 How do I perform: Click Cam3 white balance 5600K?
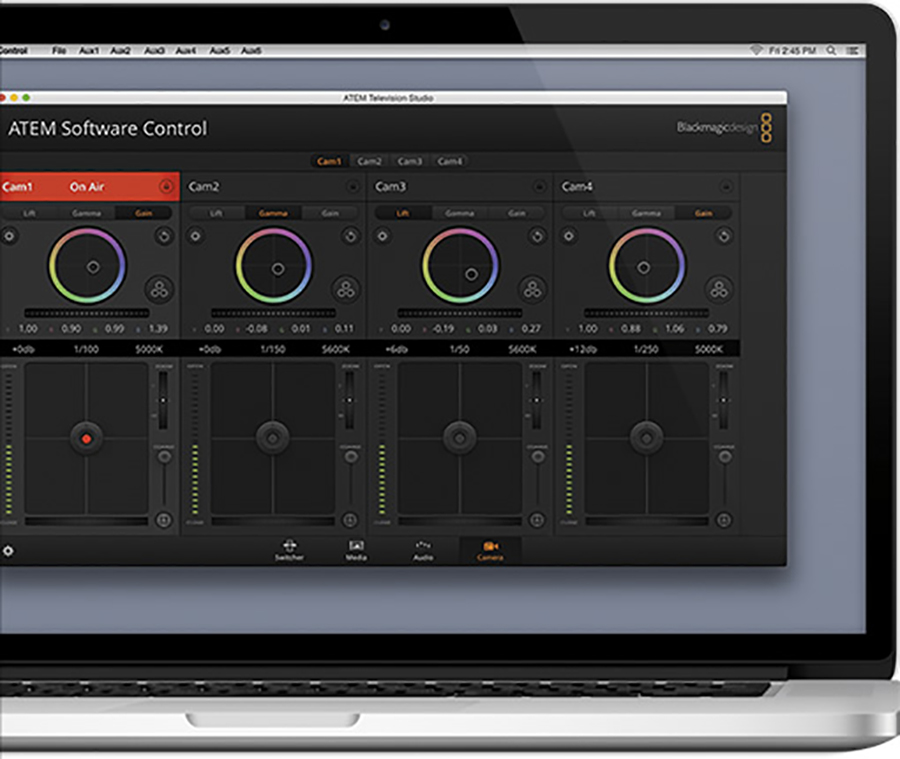pos(522,349)
